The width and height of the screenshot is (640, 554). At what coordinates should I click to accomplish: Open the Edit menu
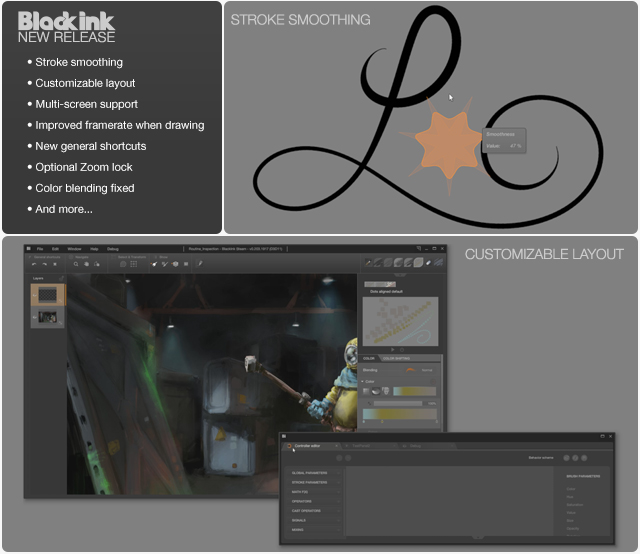tap(55, 249)
